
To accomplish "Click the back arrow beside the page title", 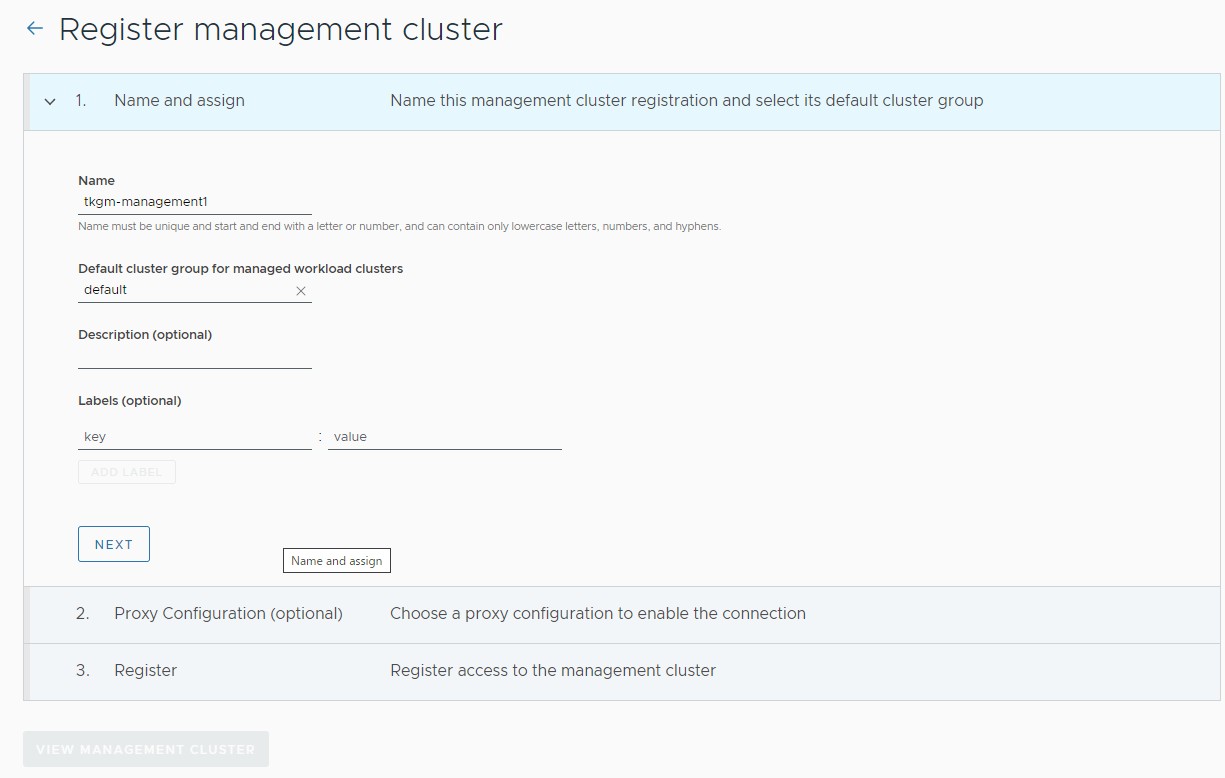I will click(x=35, y=29).
